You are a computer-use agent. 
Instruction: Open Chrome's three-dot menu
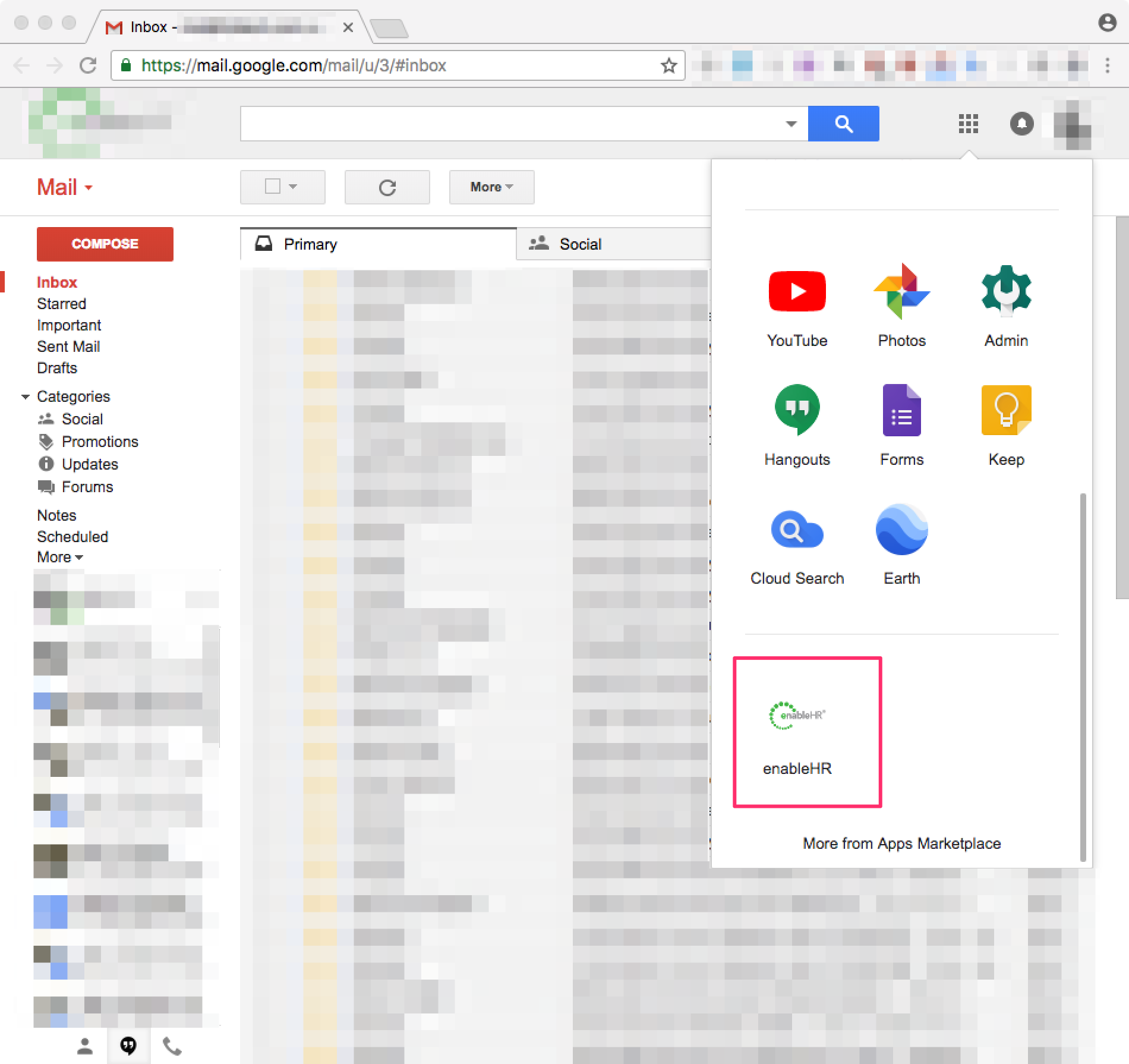[x=1107, y=65]
